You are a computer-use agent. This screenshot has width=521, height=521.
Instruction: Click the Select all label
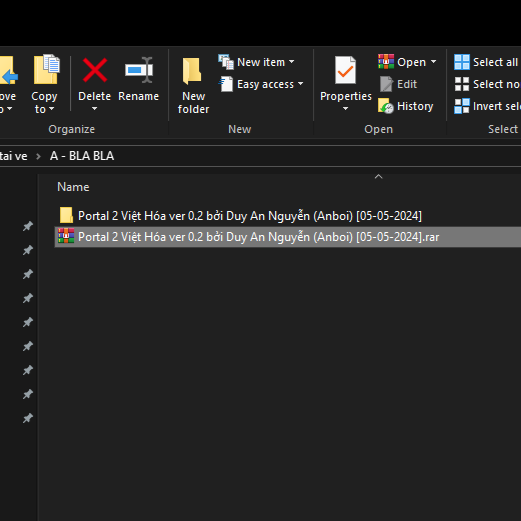495,62
